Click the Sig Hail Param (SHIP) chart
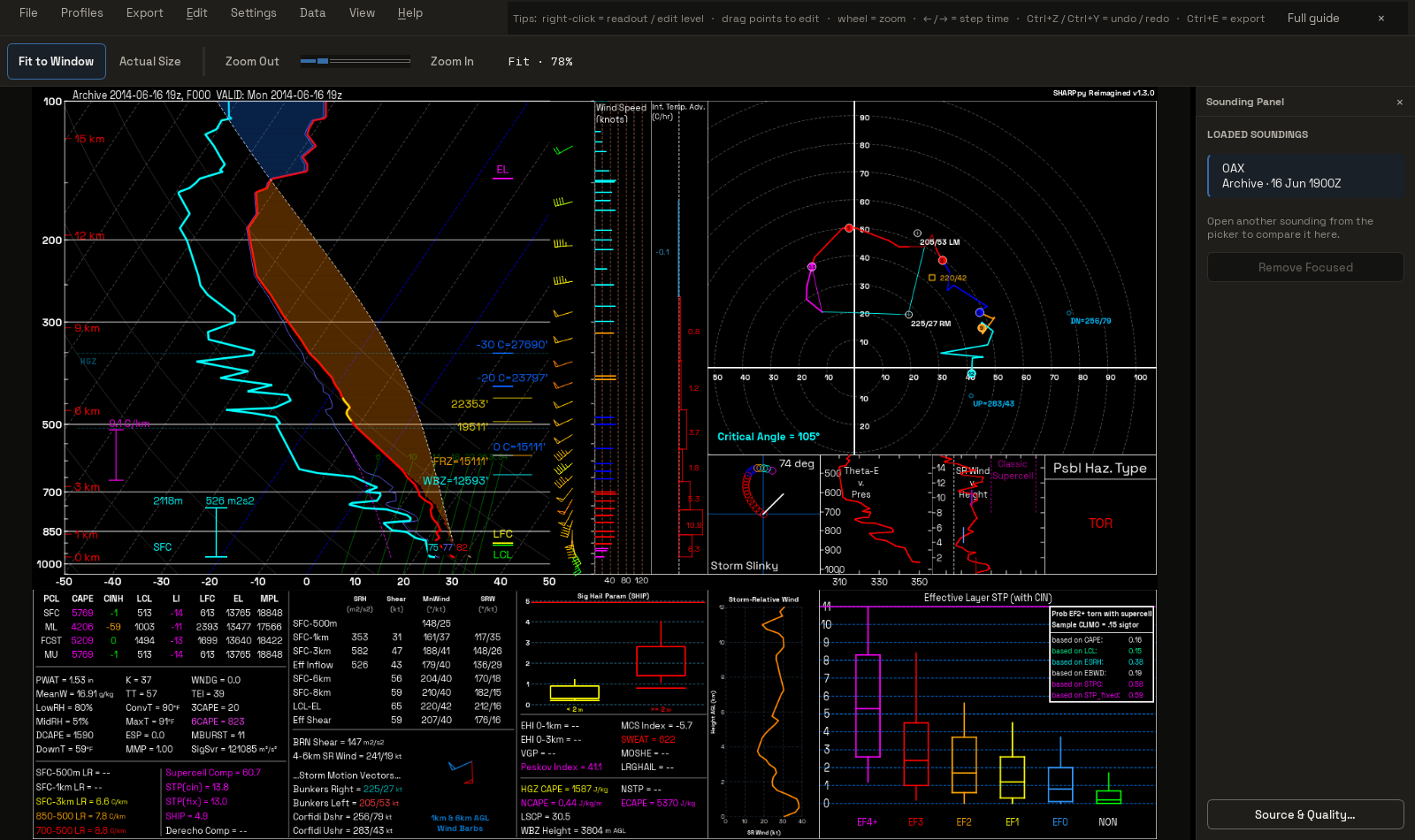Viewport: 1415px width, 840px height. click(x=613, y=654)
